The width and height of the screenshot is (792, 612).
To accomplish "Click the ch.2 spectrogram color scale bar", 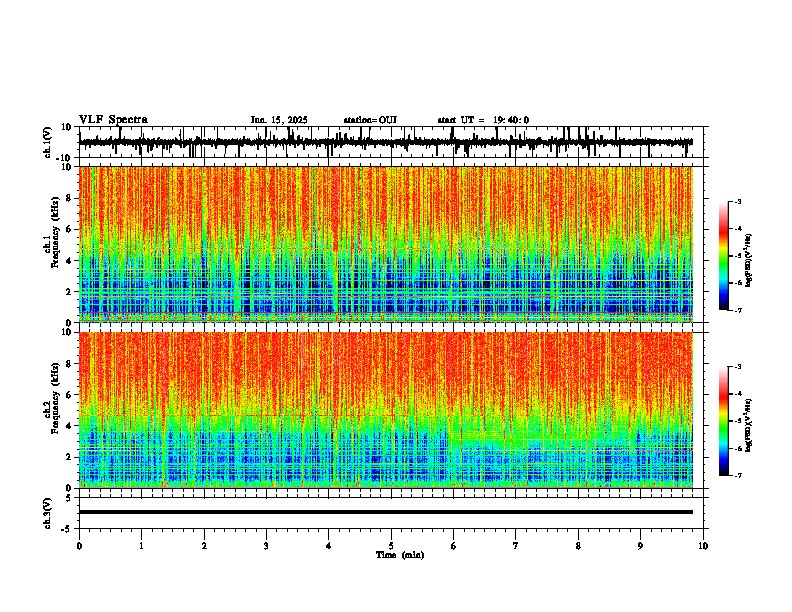I will [x=724, y=421].
